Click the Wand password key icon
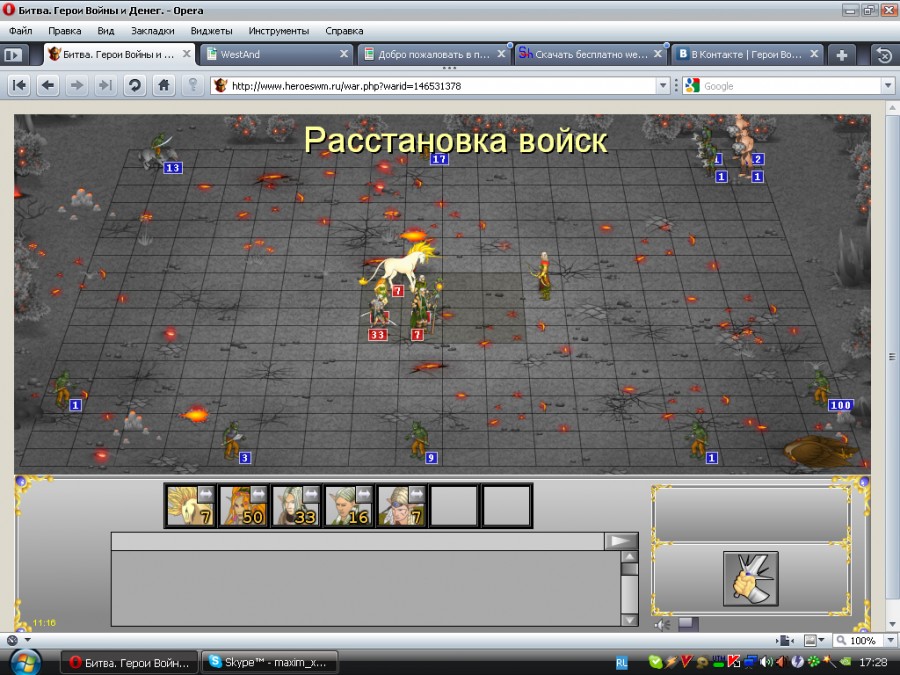This screenshot has width=900, height=675. [x=193, y=86]
